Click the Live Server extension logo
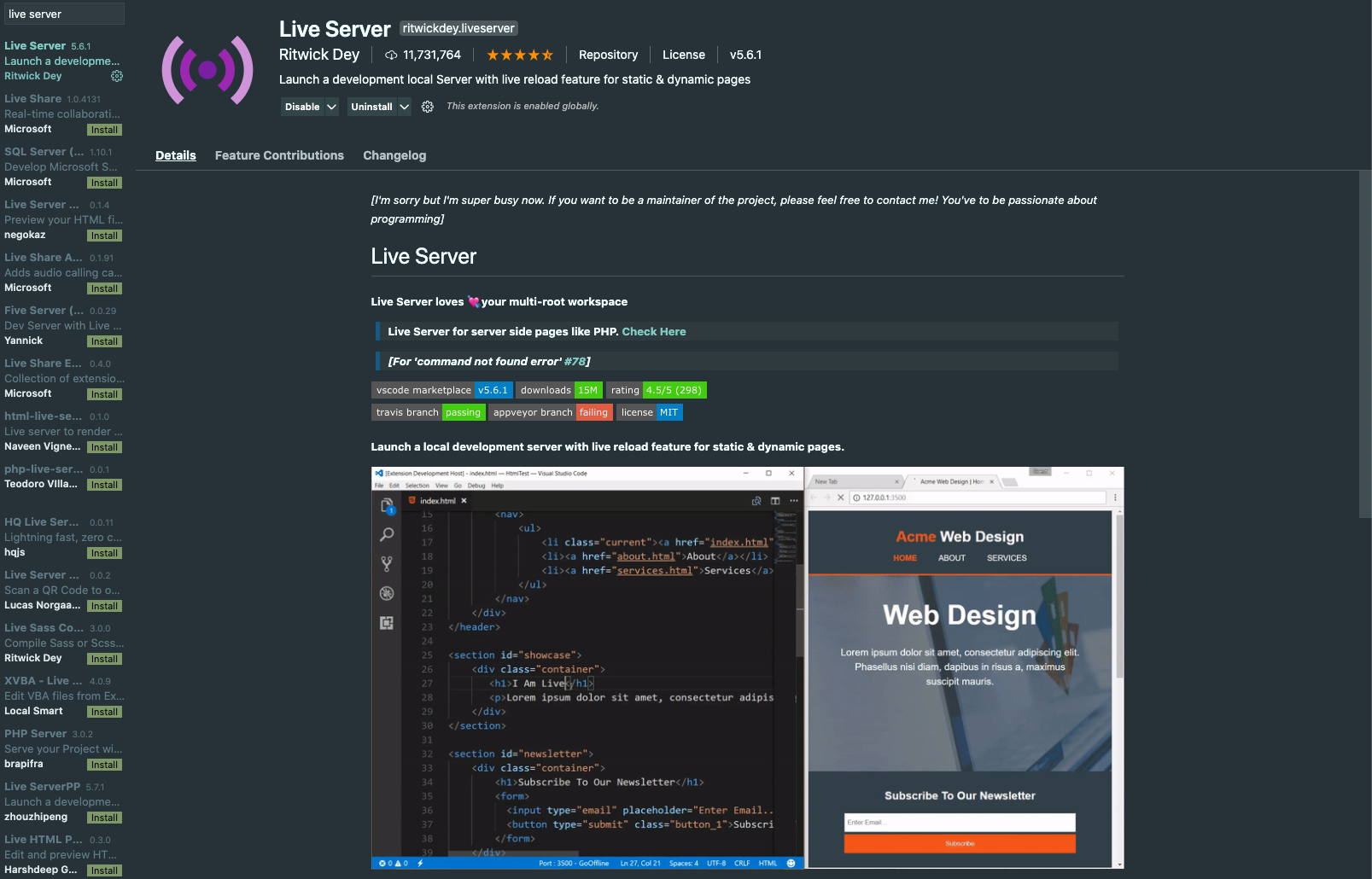 [207, 70]
